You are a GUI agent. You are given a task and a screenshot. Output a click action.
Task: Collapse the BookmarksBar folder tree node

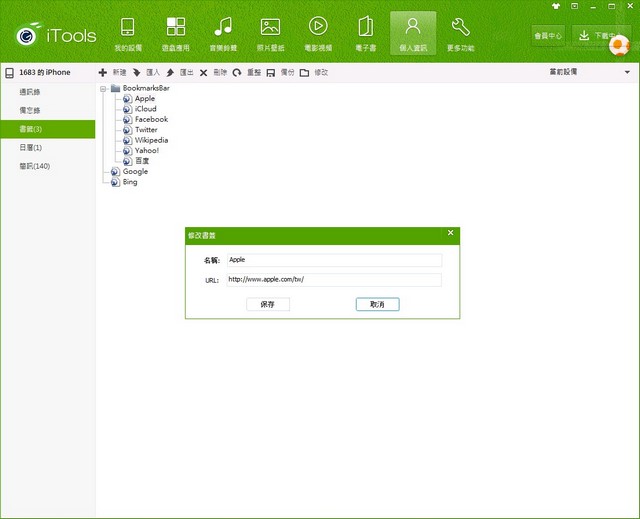pyautogui.click(x=103, y=89)
